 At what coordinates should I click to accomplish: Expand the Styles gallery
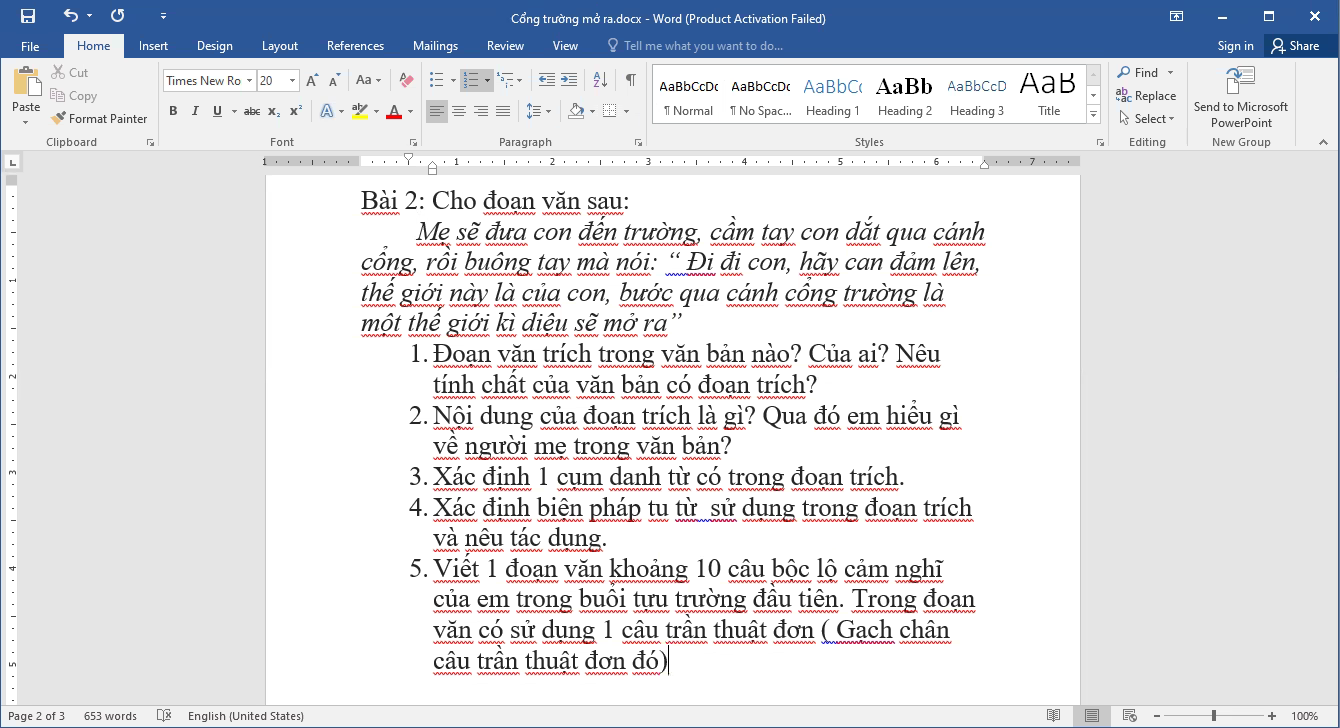pyautogui.click(x=1093, y=116)
